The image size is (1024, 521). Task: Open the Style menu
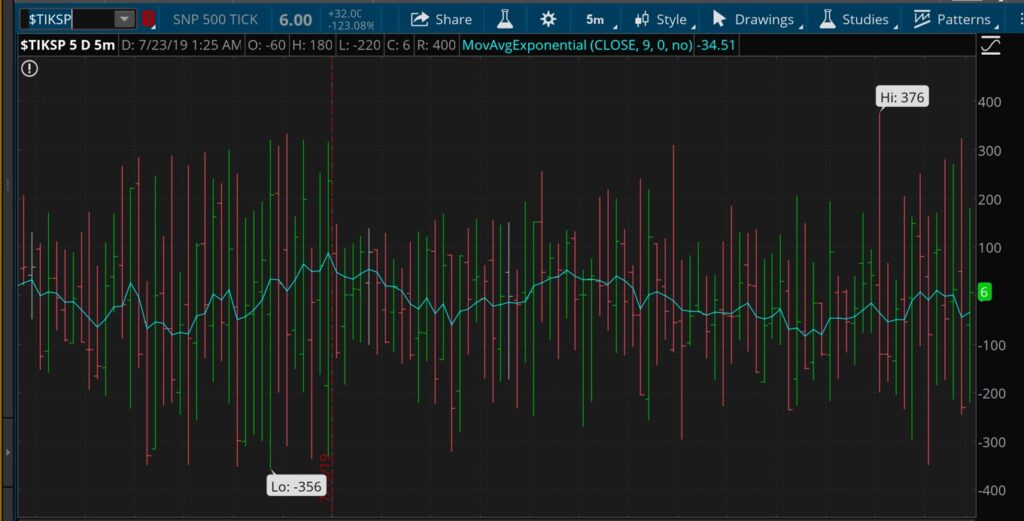click(x=661, y=19)
